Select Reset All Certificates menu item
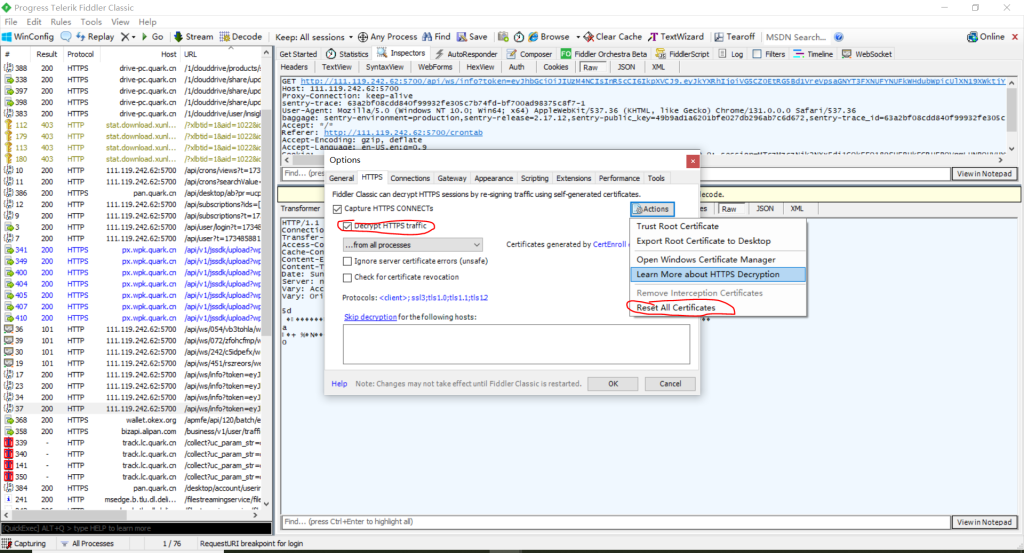 676,308
